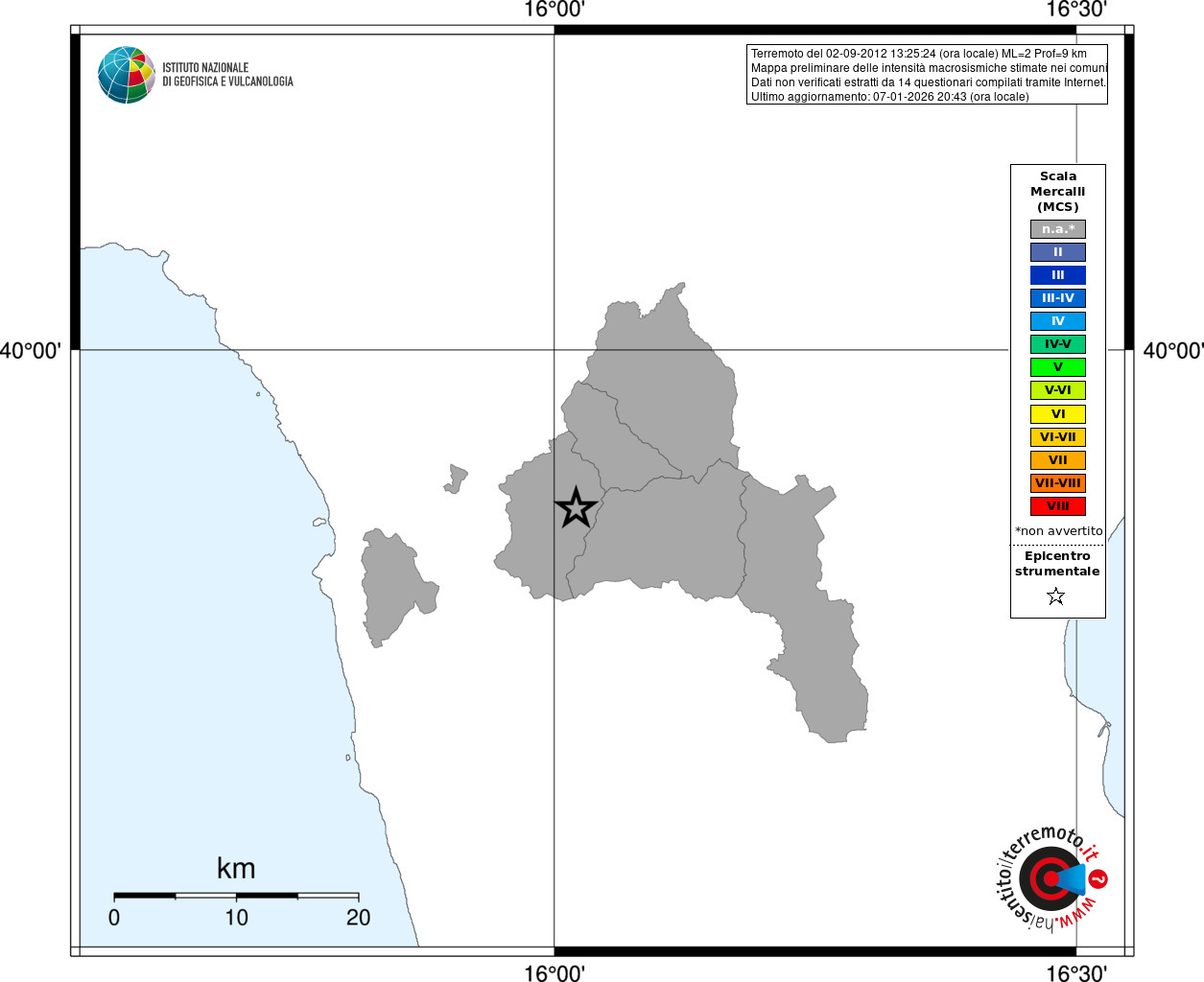
Task: Click the 40°00' latitude label on left
Action: [x=30, y=351]
